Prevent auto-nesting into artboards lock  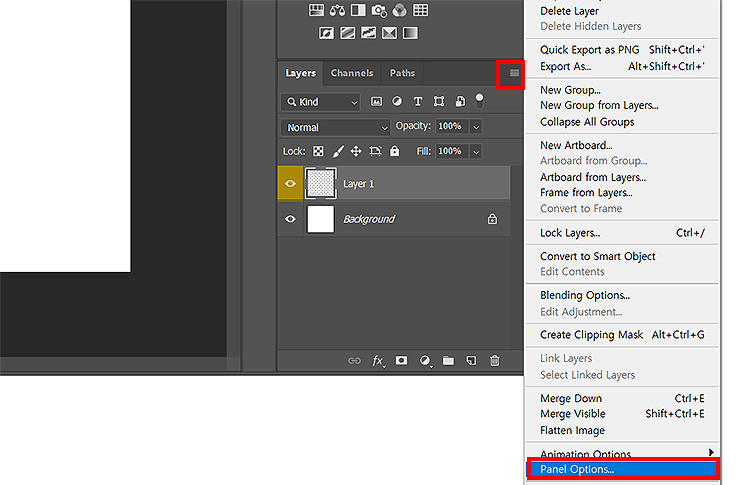pos(375,151)
